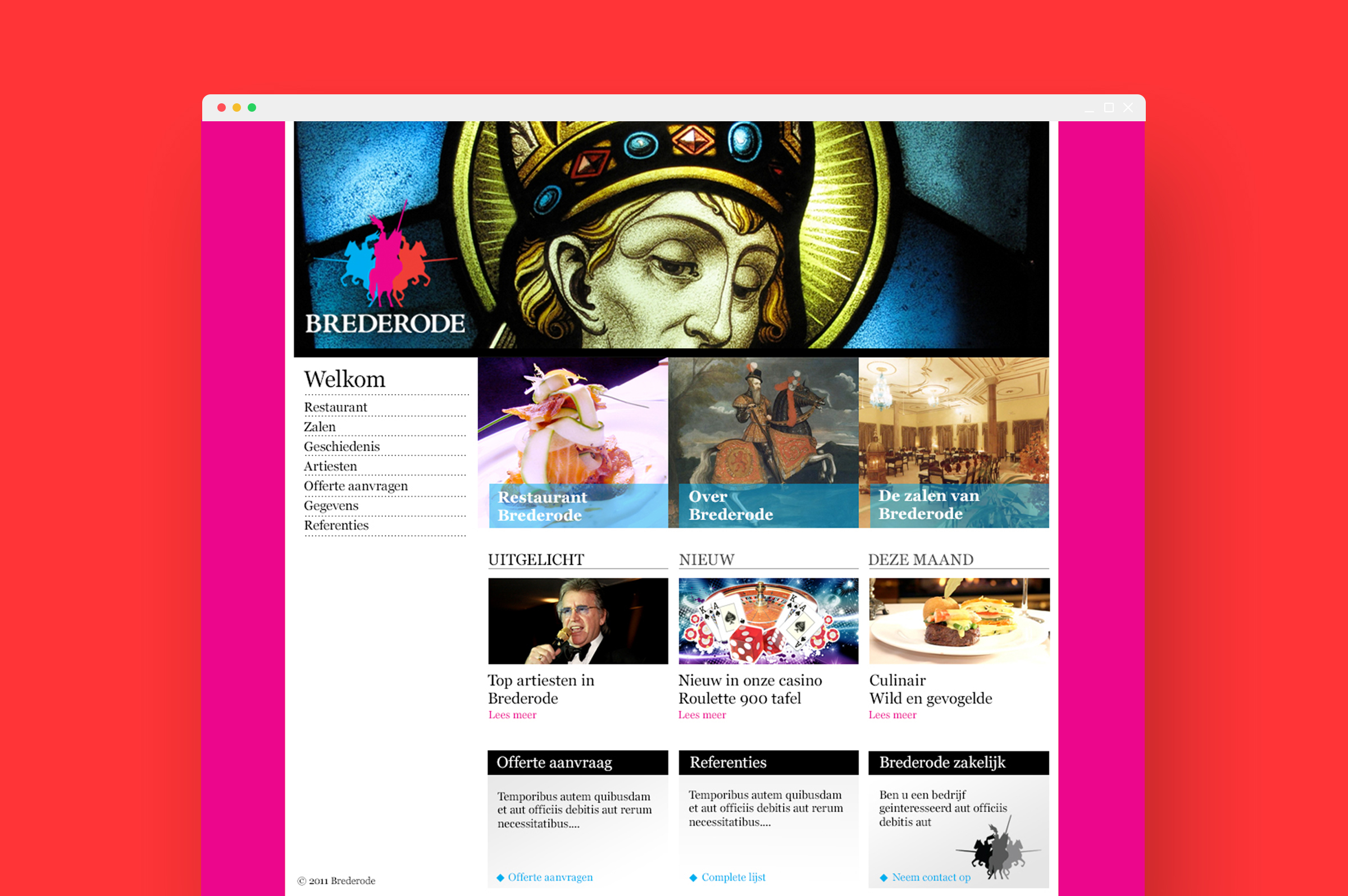
Task: Click the blue diamond next to Neem contact op
Action: point(884,877)
